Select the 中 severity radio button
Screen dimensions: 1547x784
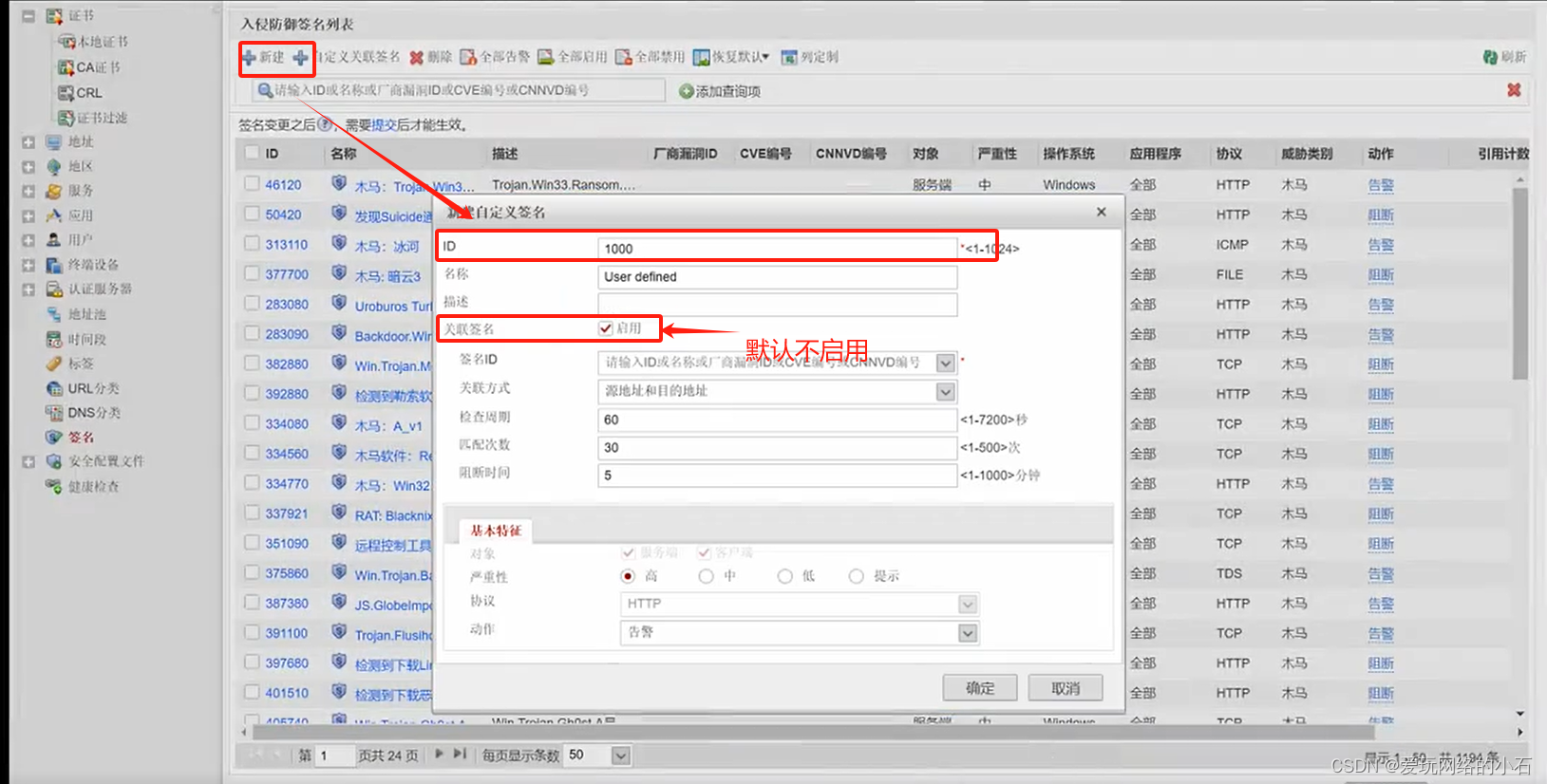click(706, 576)
